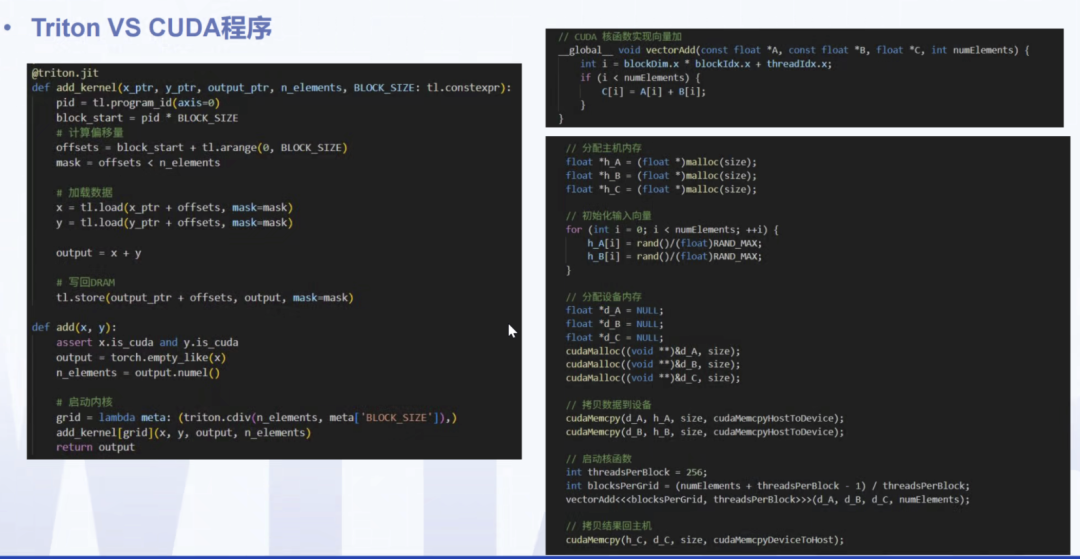Click the __global__ void vectorAdd signature
The height and width of the screenshot is (559, 1080).
pyautogui.click(x=792, y=50)
